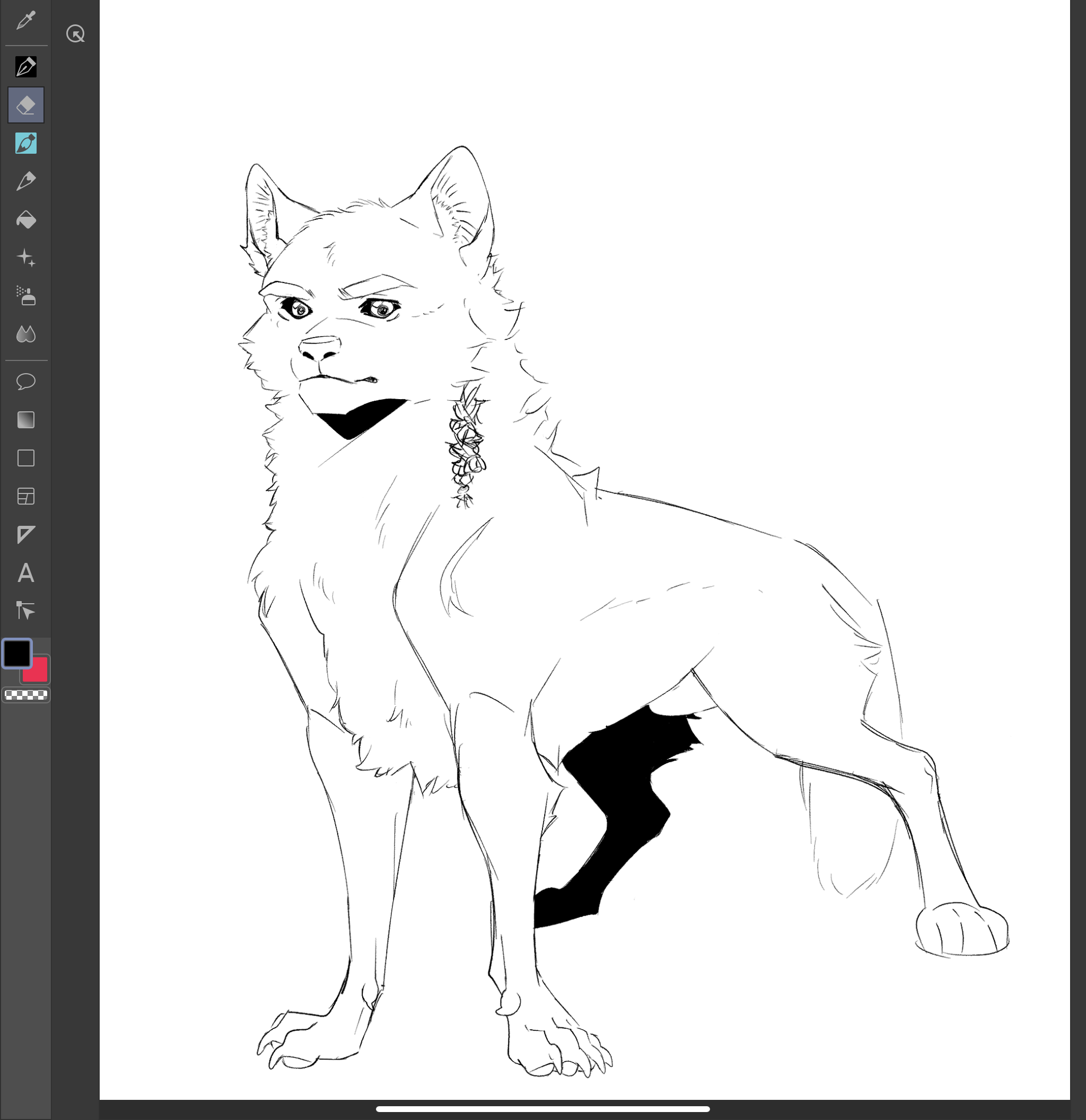The height and width of the screenshot is (1120, 1086).
Task: Select the black Pen tool
Action: [26, 67]
